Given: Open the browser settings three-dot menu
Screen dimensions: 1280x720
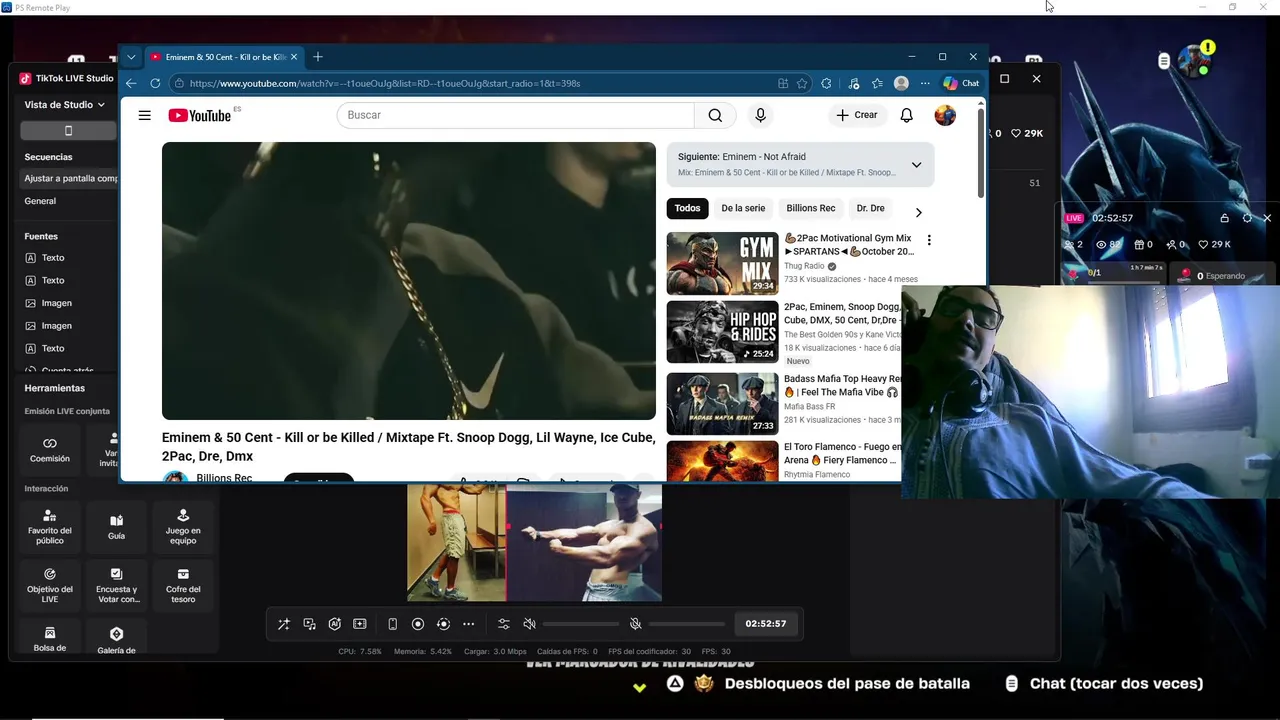Looking at the screenshot, I should [x=925, y=83].
